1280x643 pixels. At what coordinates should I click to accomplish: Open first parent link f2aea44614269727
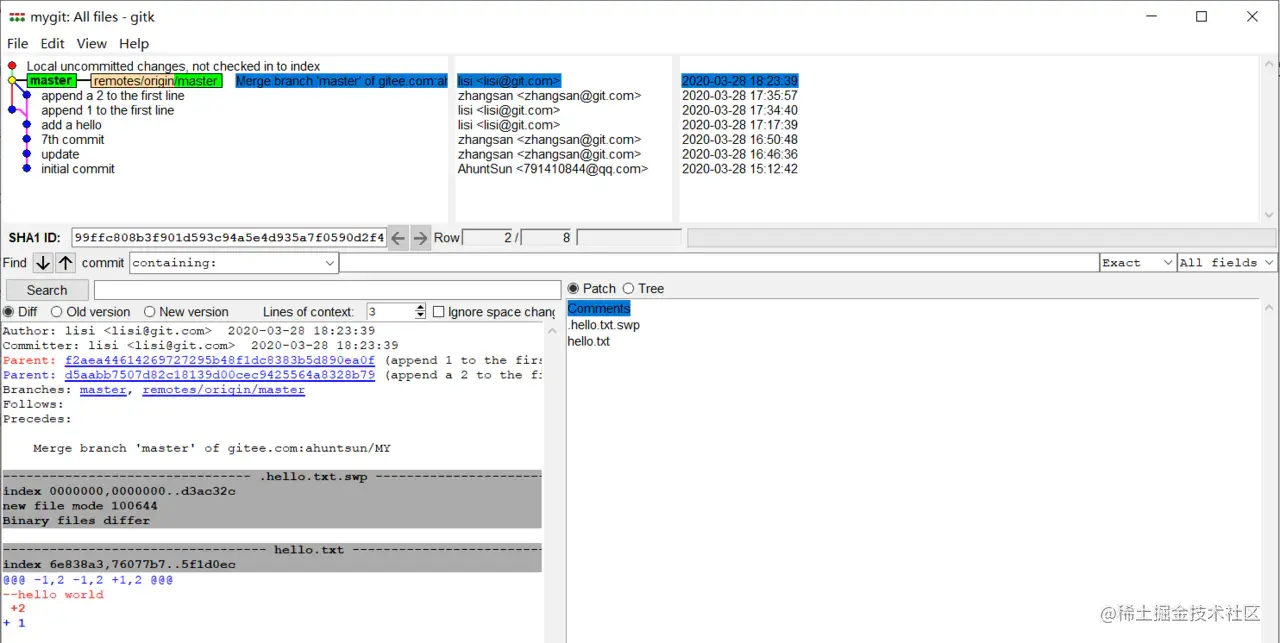[220, 360]
